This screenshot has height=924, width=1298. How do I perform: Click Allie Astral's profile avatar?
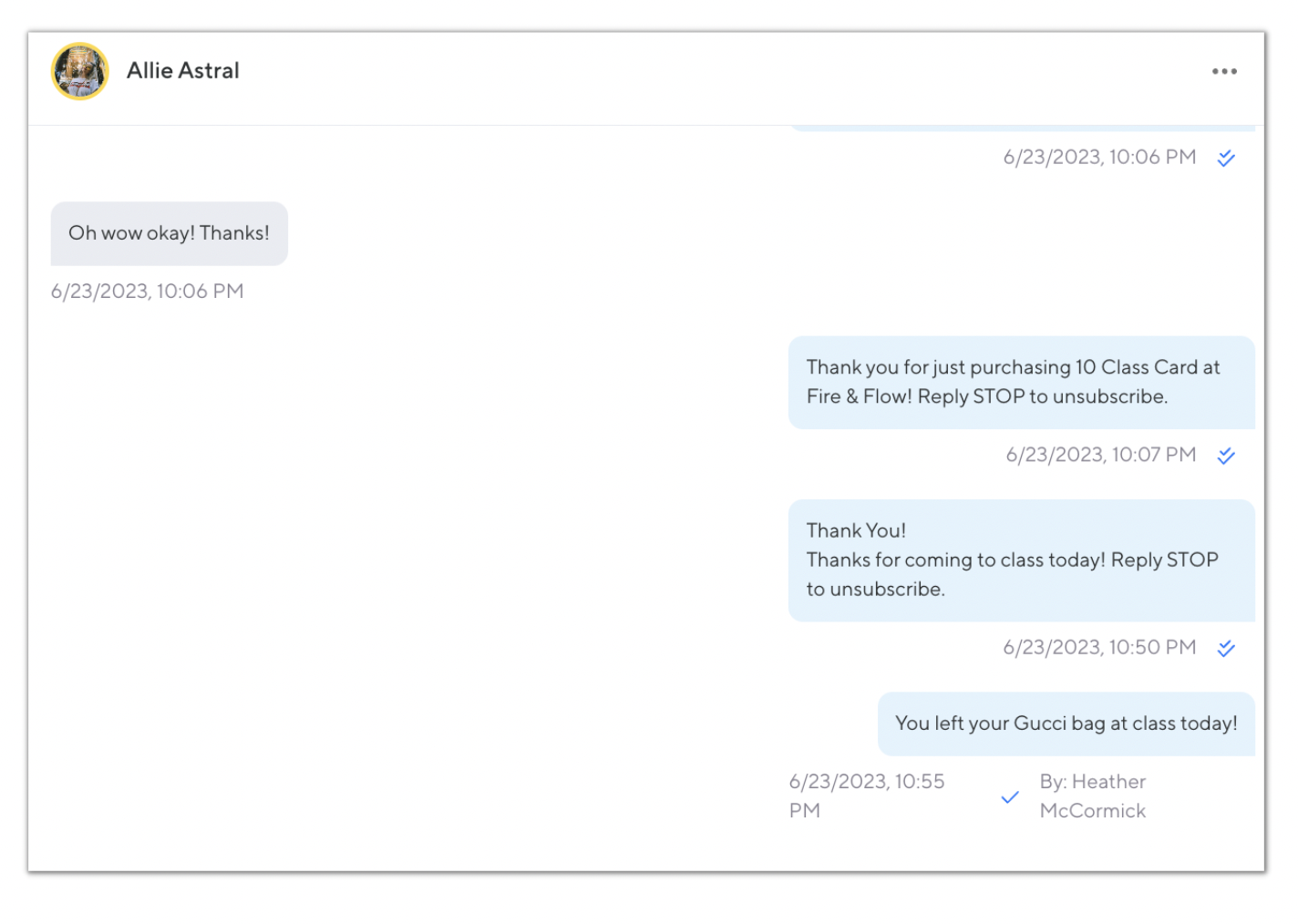[x=80, y=71]
